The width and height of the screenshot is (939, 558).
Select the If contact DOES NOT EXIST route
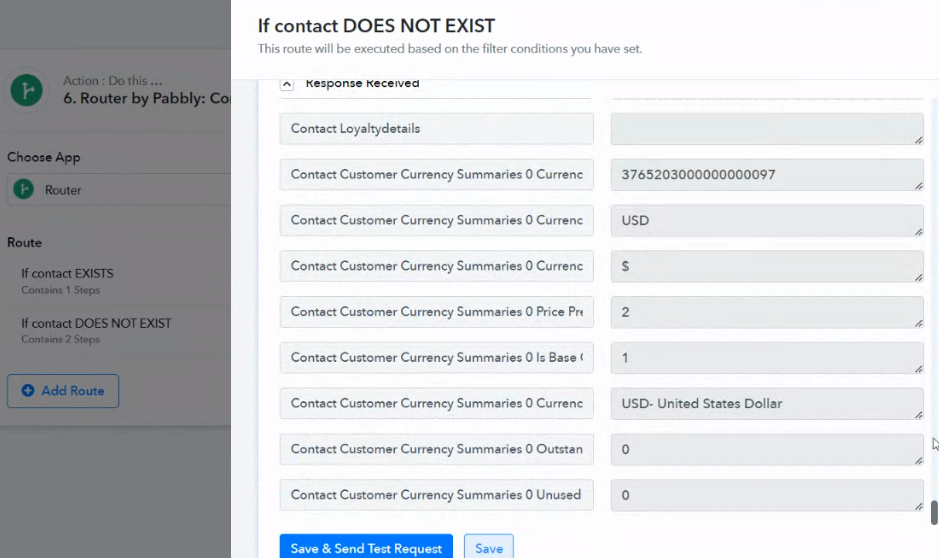96,324
